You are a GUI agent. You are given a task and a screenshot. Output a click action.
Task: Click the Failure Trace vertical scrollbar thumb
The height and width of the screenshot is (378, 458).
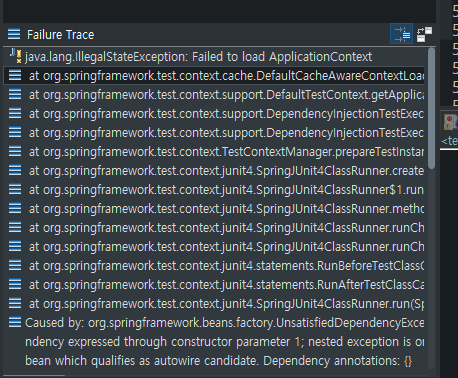[x=431, y=108]
